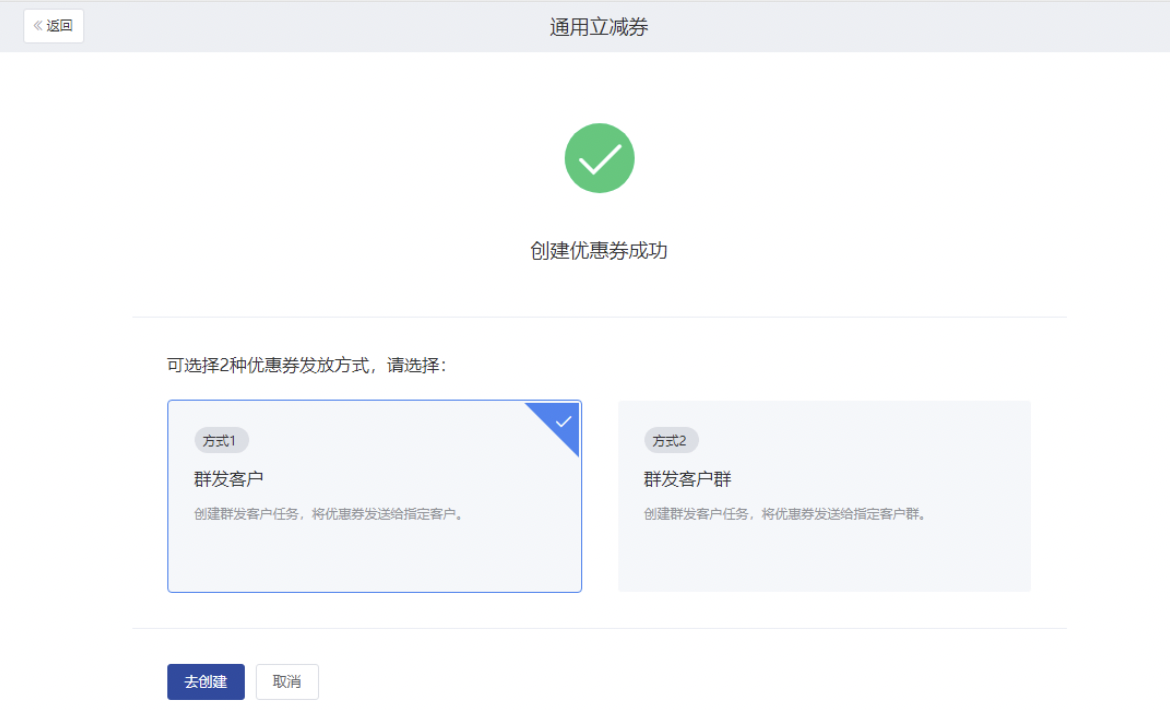
Task: Select the 群发客户群 option title
Action: (688, 479)
